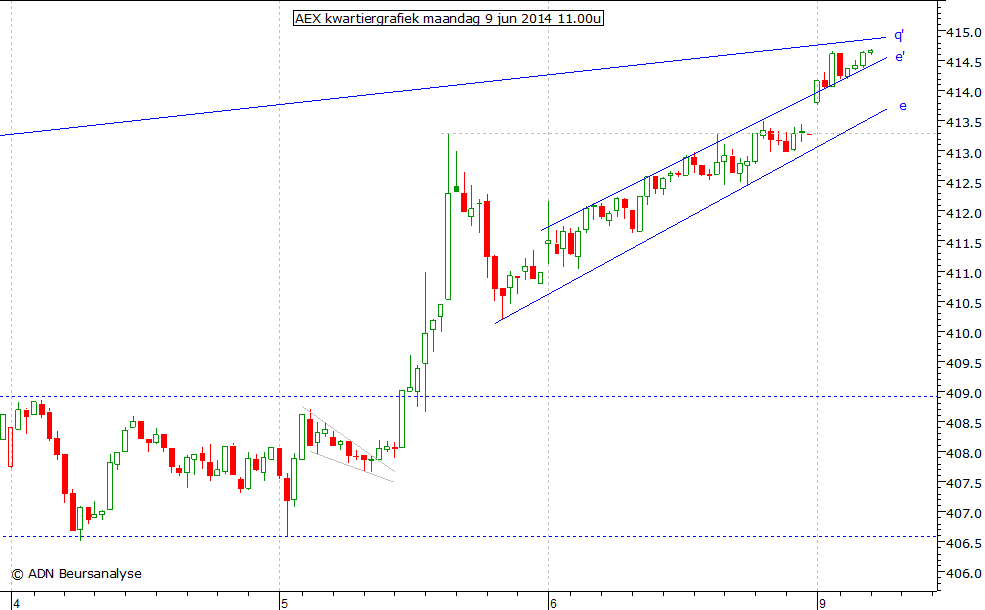Click the 406.5 price axis label
Viewport: 985px width, 610px height.
(x=964, y=544)
